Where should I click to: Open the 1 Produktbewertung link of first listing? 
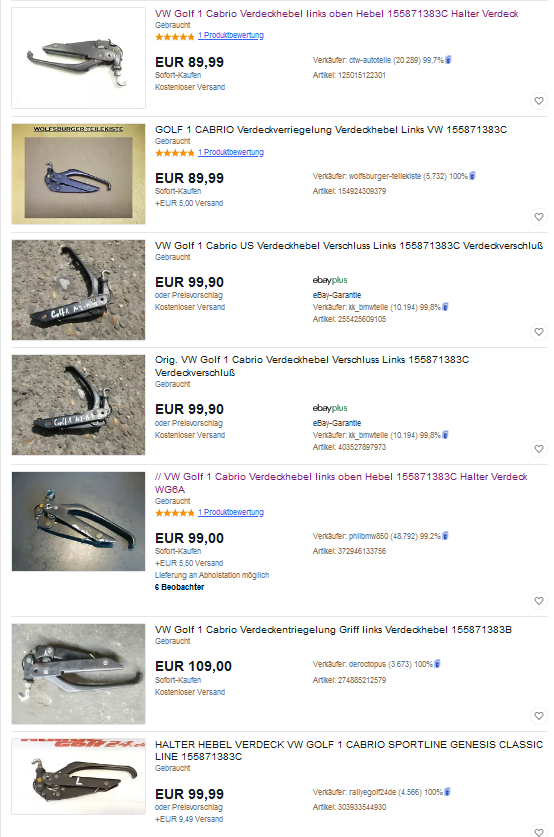231,35
